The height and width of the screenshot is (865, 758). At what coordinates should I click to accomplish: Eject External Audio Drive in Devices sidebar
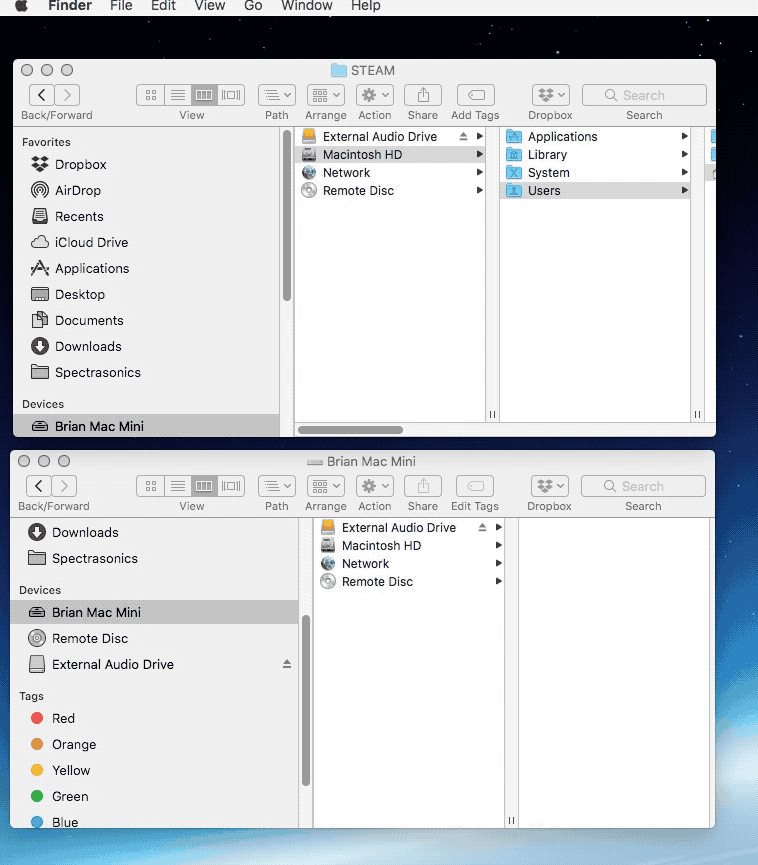click(287, 664)
